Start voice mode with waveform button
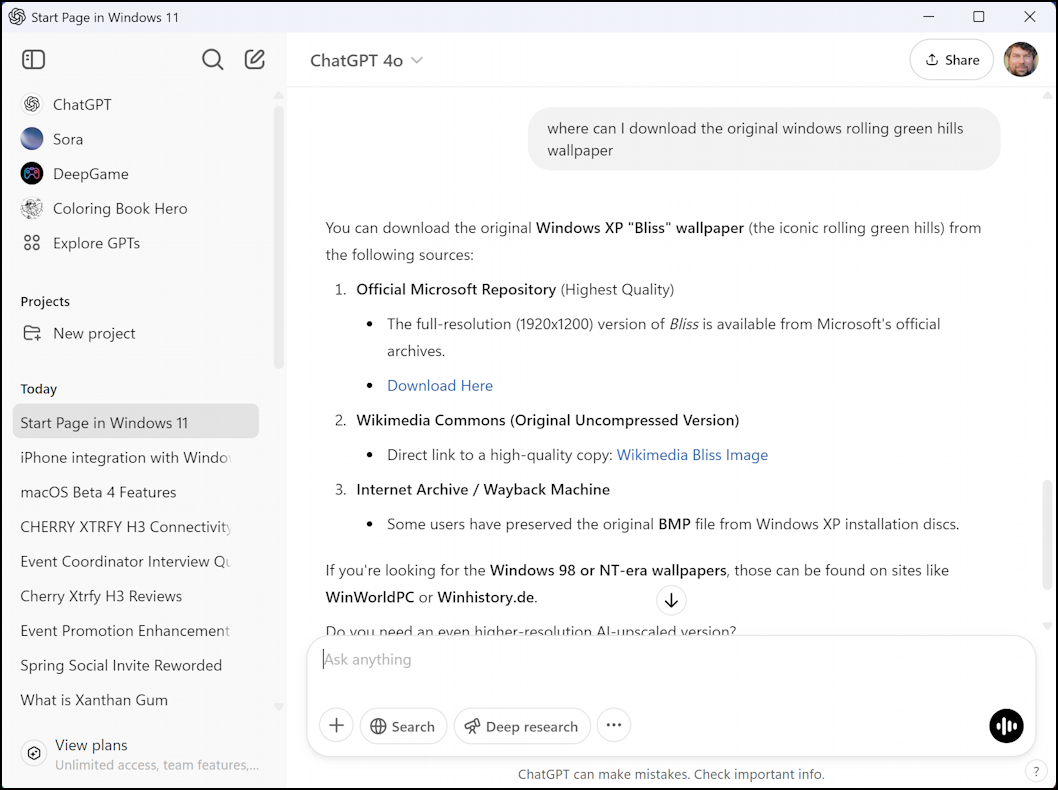 tap(1006, 726)
